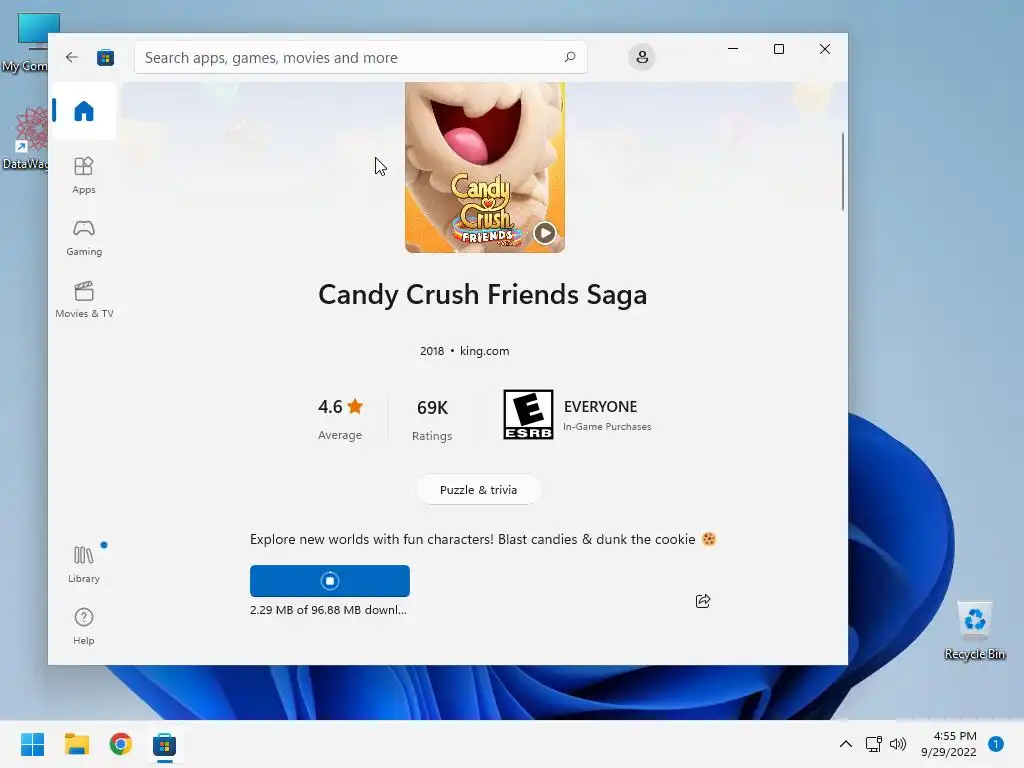Maximize the Microsoft Store window
The image size is (1024, 768).
(778, 49)
